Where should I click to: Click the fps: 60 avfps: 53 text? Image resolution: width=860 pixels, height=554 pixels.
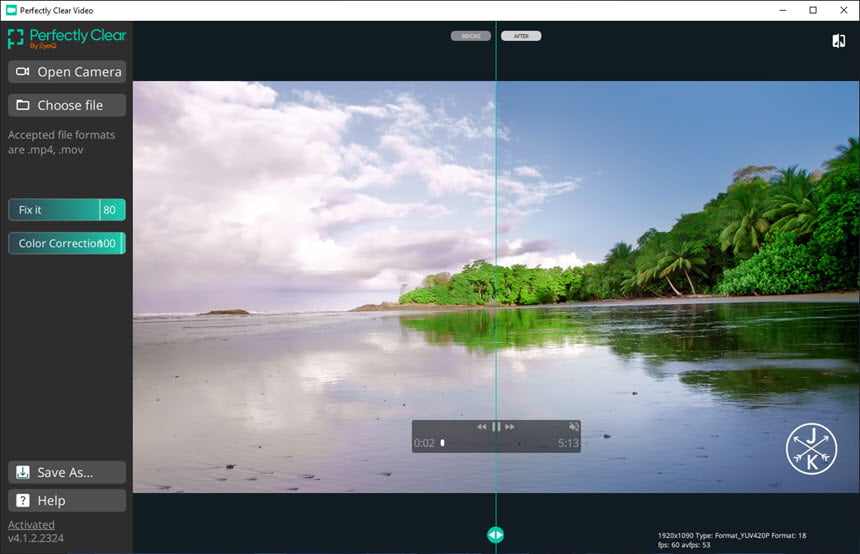(684, 545)
